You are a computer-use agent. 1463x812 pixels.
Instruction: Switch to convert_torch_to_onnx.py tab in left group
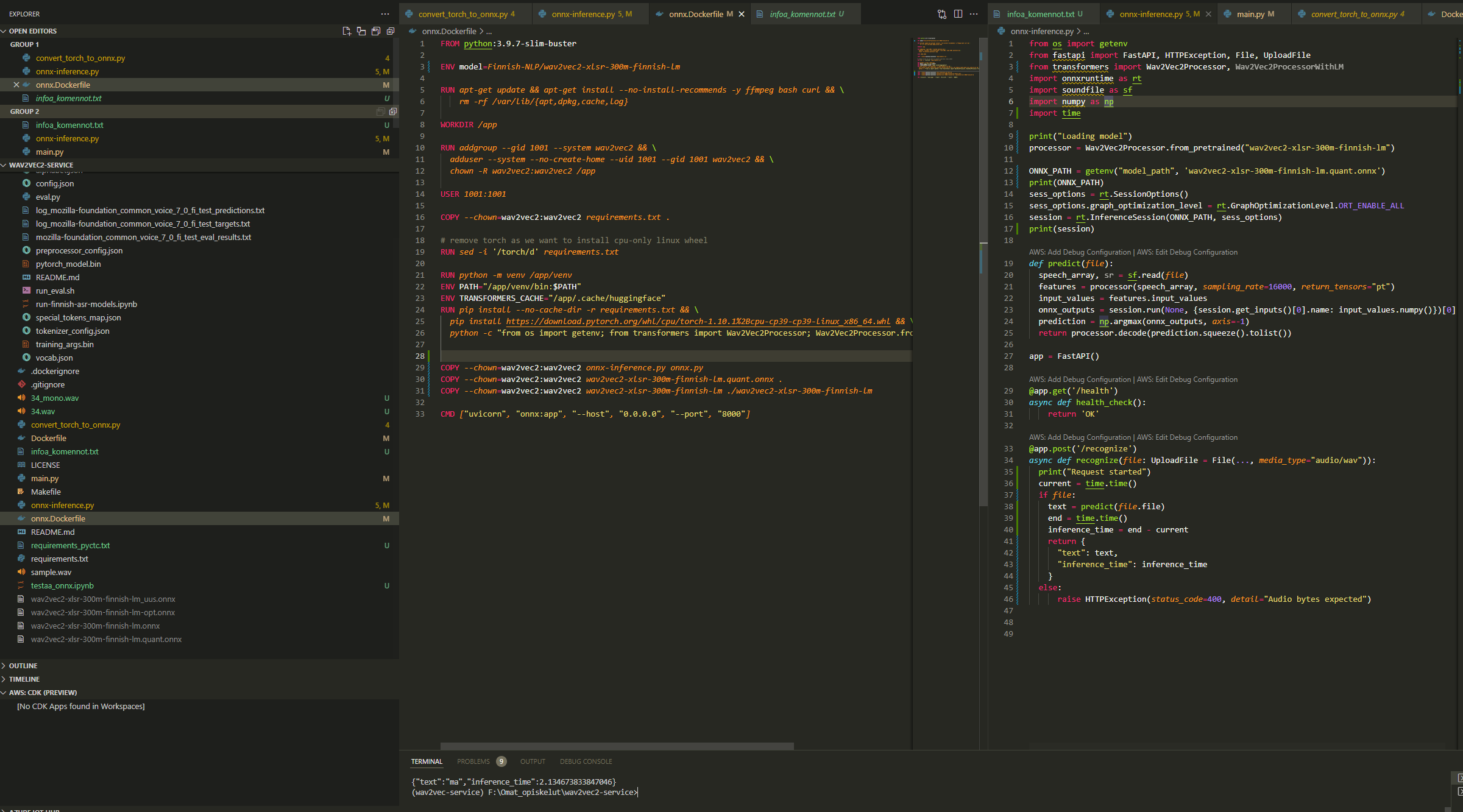point(462,14)
